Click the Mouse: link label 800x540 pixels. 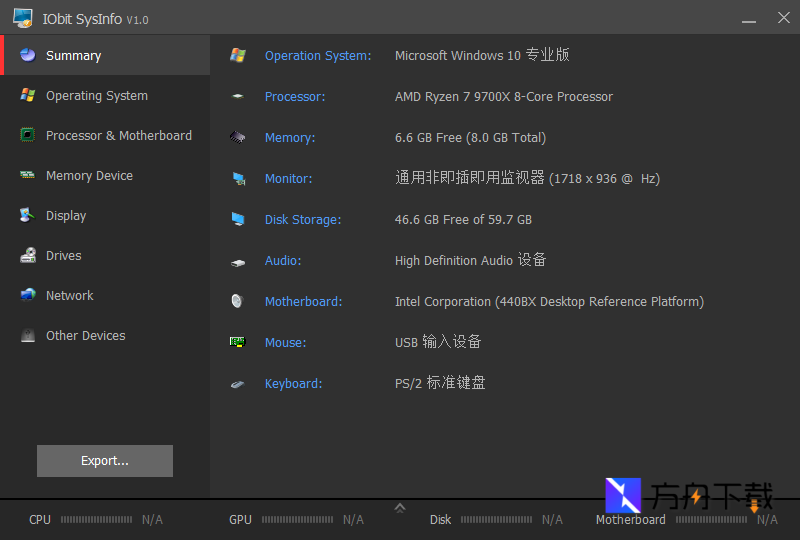[286, 342]
